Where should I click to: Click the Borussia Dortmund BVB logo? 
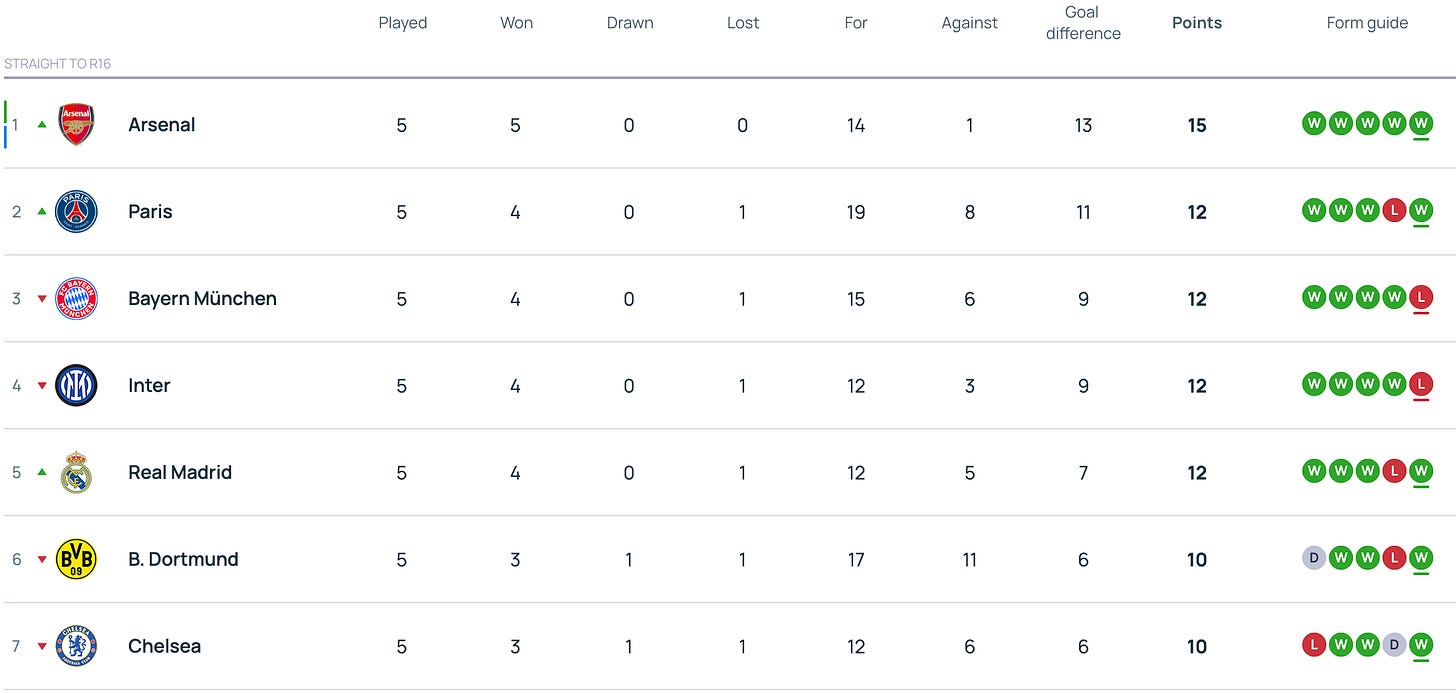[76, 560]
